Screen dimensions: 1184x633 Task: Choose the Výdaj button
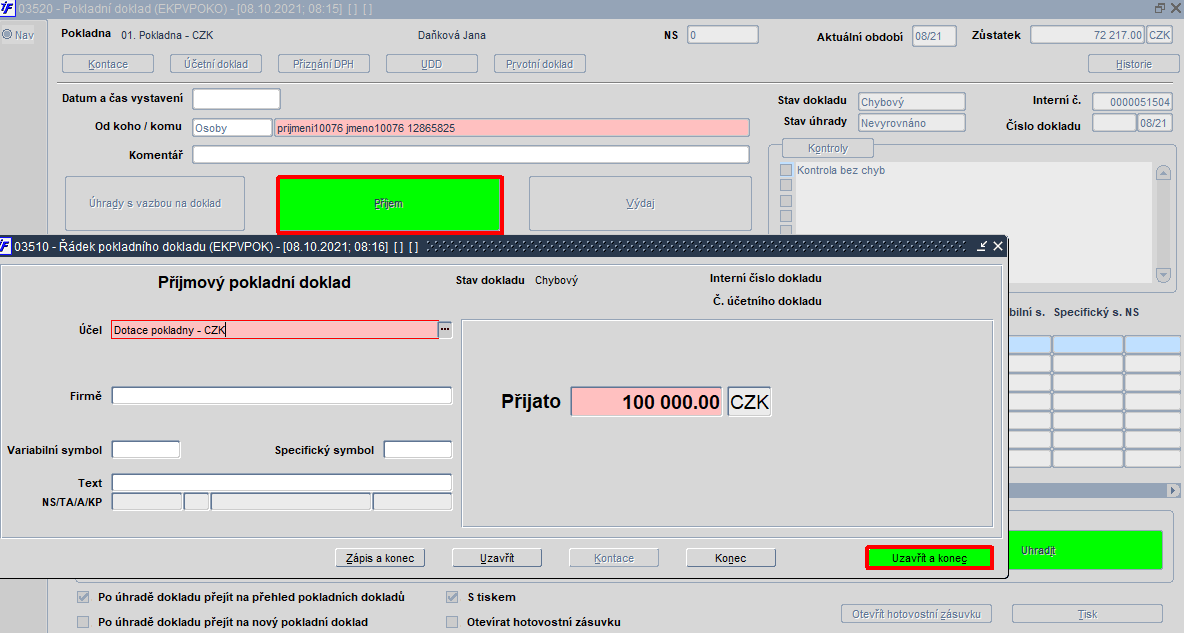pos(640,203)
